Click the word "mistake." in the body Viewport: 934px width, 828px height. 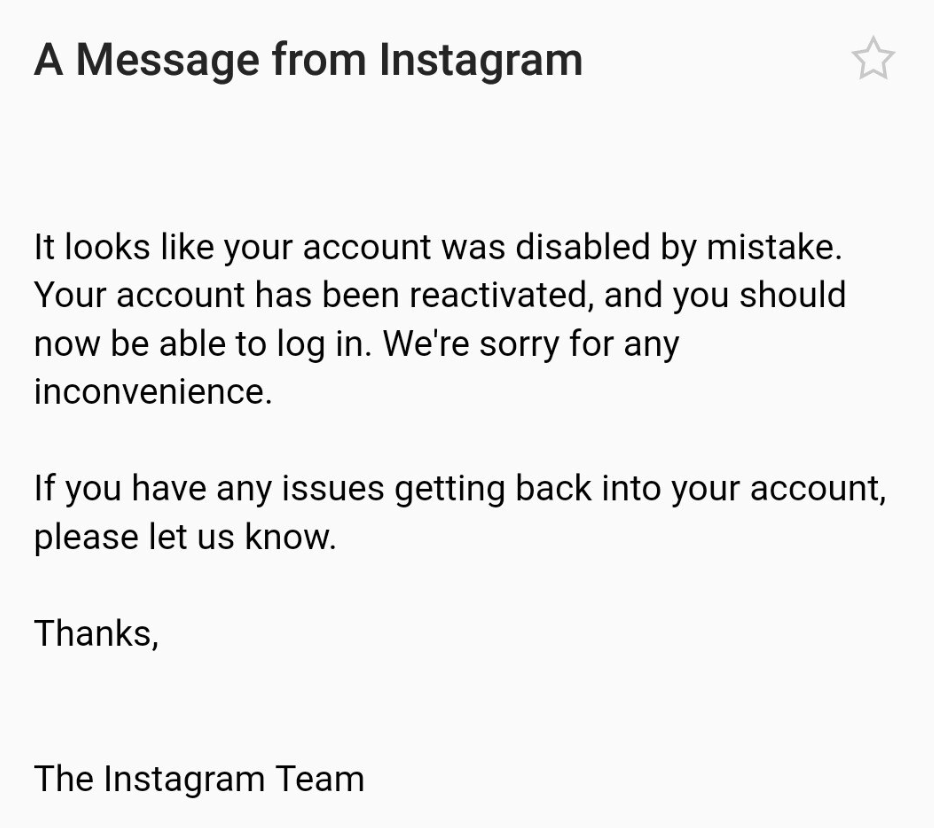(774, 247)
